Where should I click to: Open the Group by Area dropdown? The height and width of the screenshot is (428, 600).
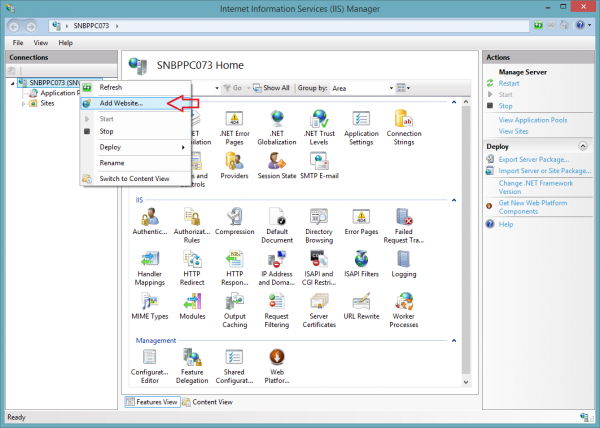[x=362, y=88]
